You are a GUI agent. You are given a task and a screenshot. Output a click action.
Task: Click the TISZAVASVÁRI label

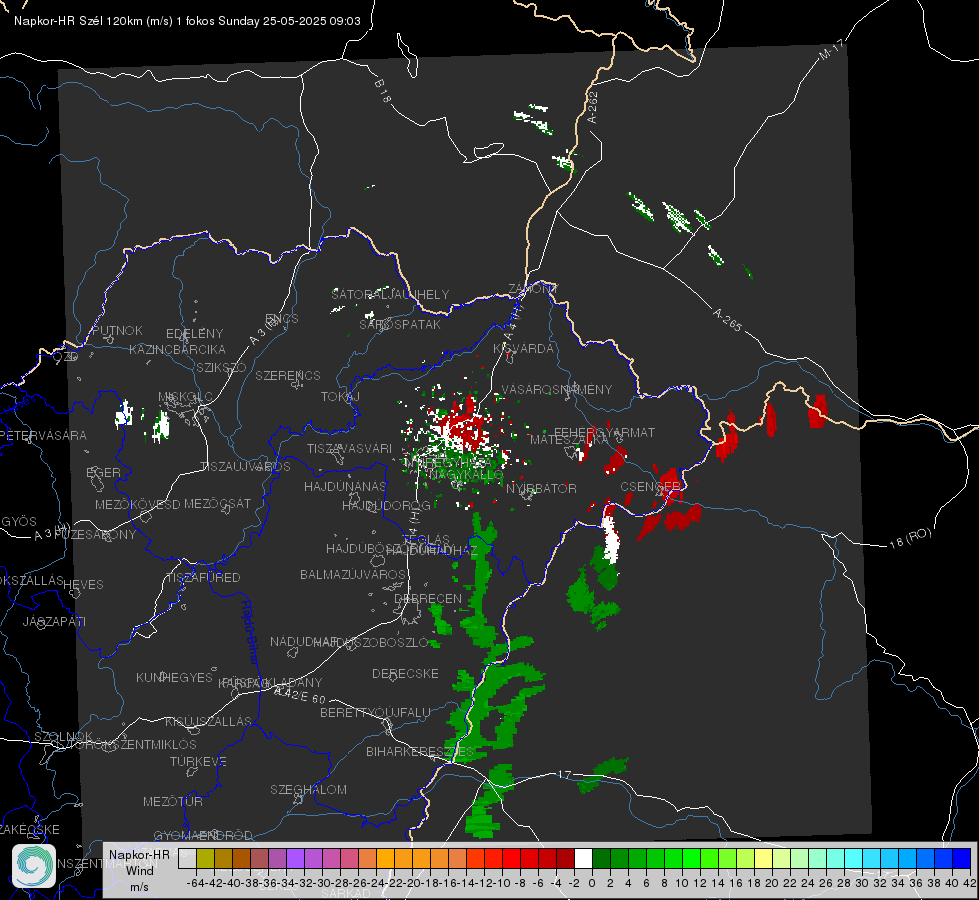pyautogui.click(x=349, y=448)
